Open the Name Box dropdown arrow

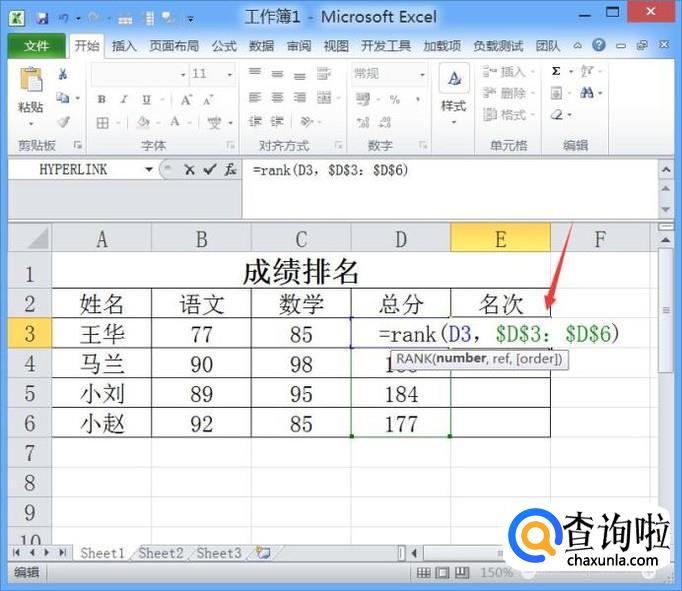[x=149, y=170]
